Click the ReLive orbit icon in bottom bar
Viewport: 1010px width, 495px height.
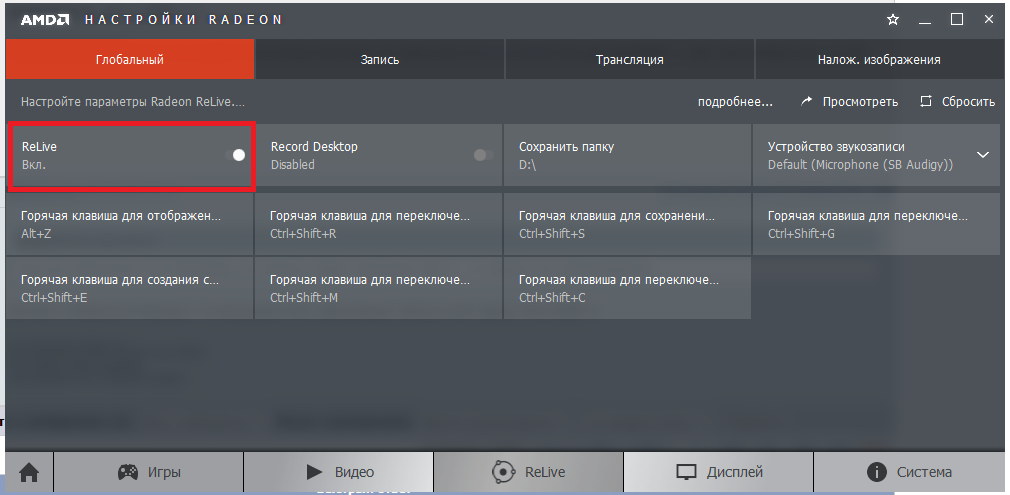[502, 472]
